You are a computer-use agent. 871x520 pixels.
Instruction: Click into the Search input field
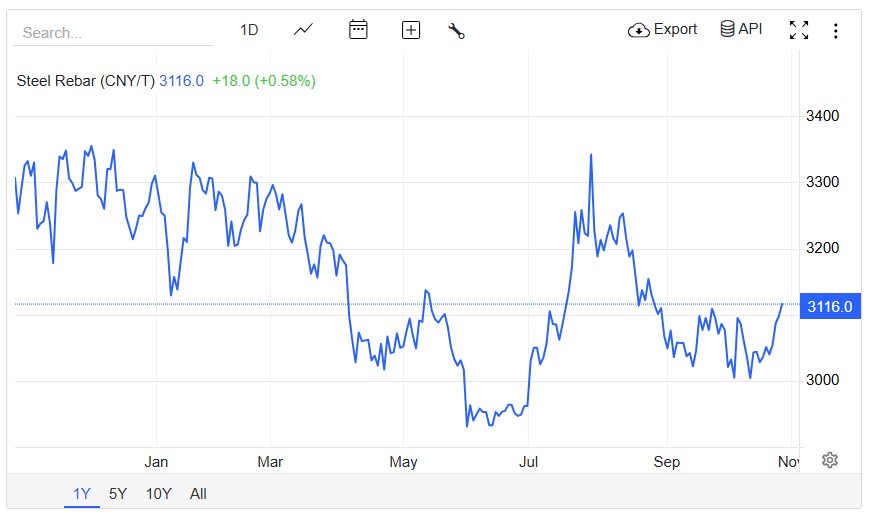112,32
